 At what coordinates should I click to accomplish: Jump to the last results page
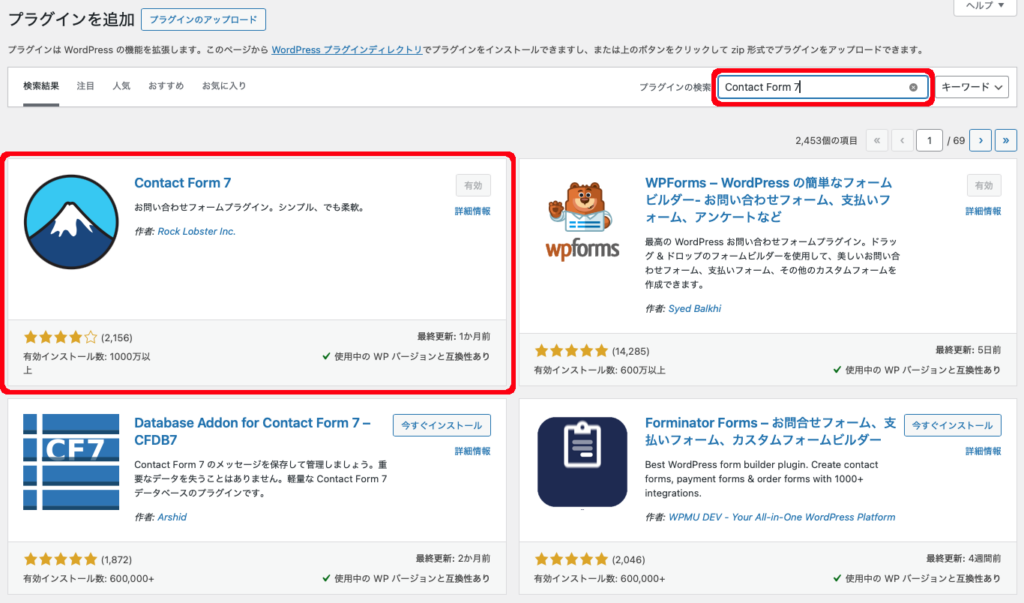pos(1006,141)
